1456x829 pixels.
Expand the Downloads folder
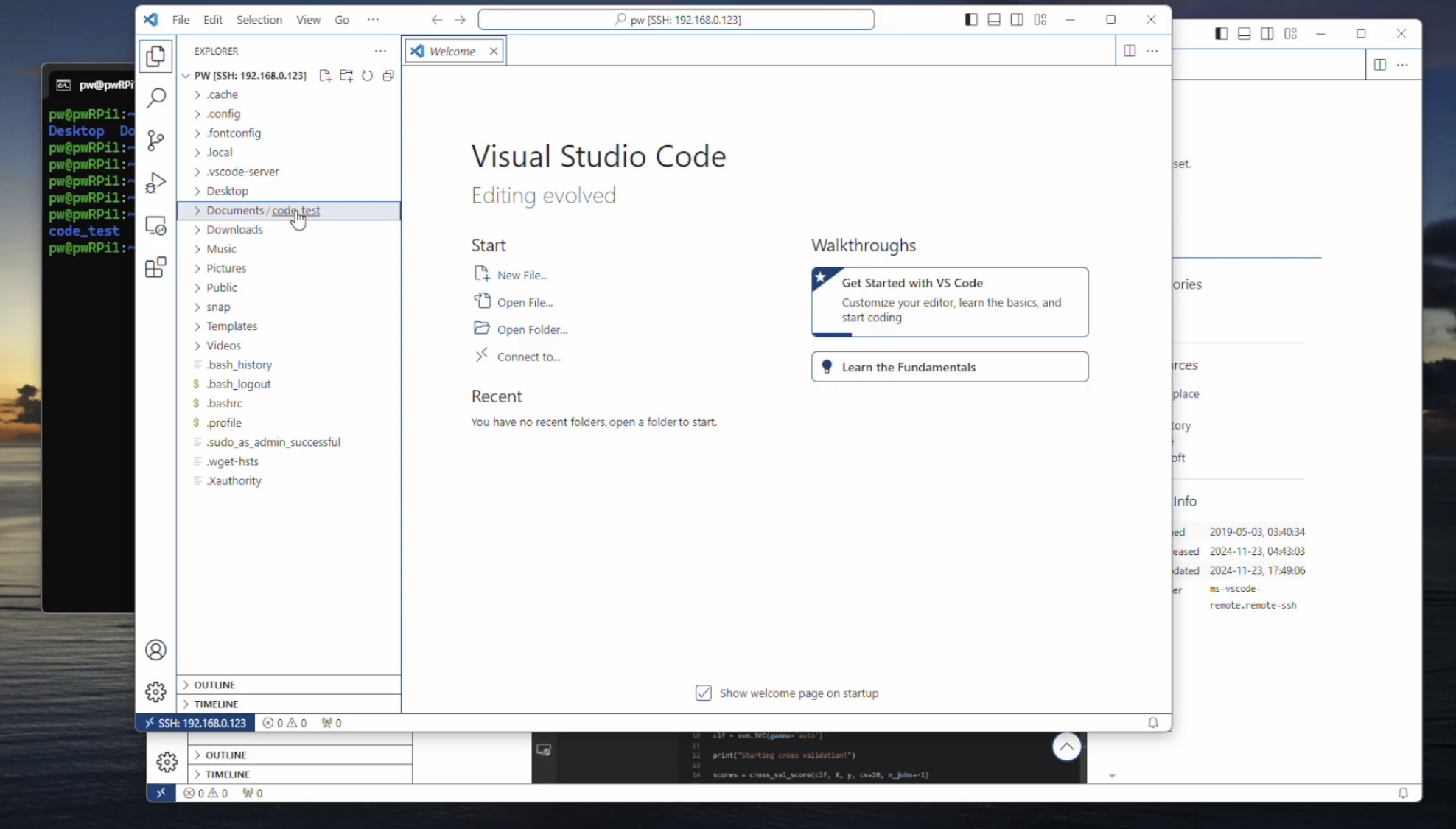[234, 230]
